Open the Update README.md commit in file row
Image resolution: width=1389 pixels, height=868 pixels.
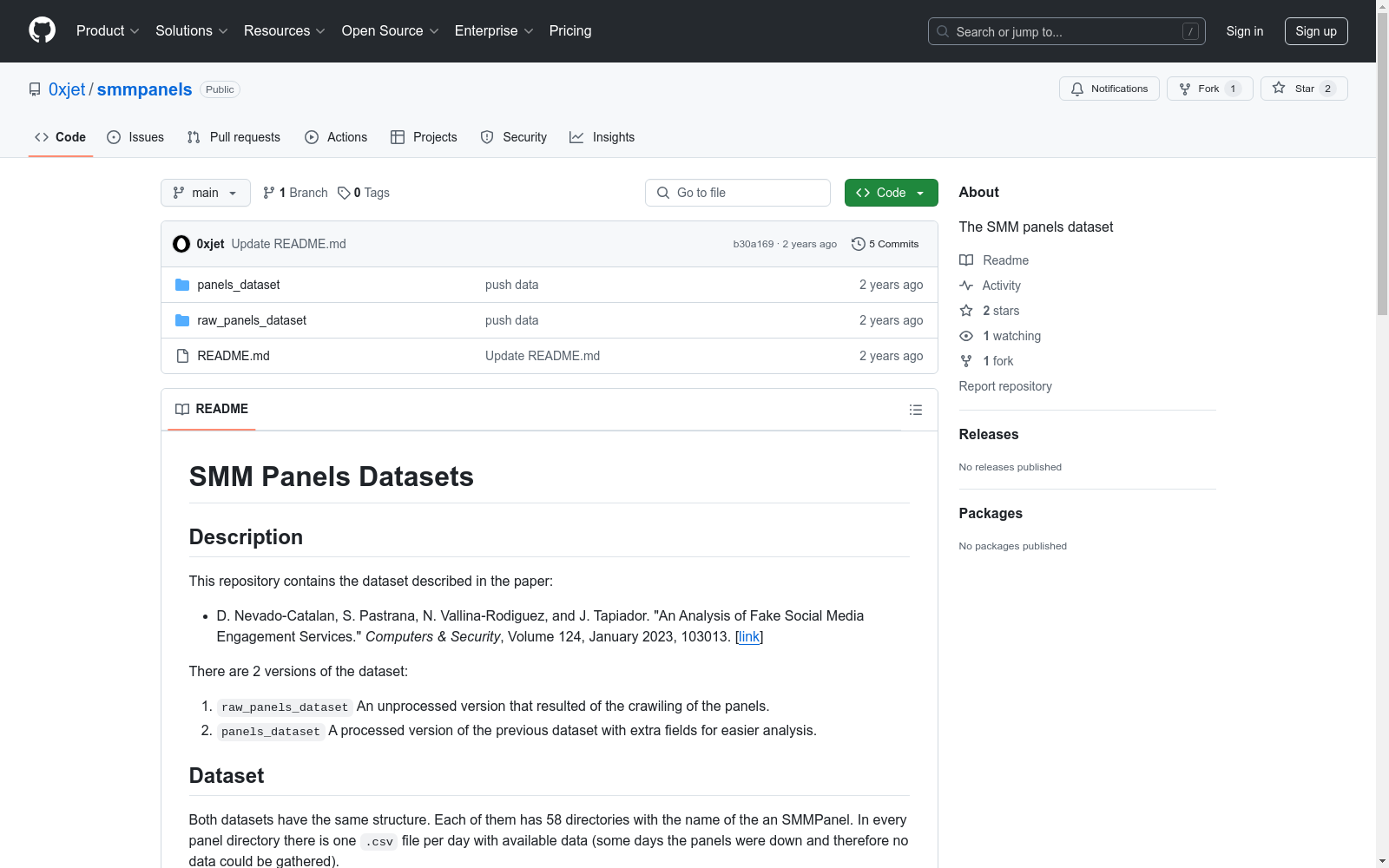coord(543,356)
